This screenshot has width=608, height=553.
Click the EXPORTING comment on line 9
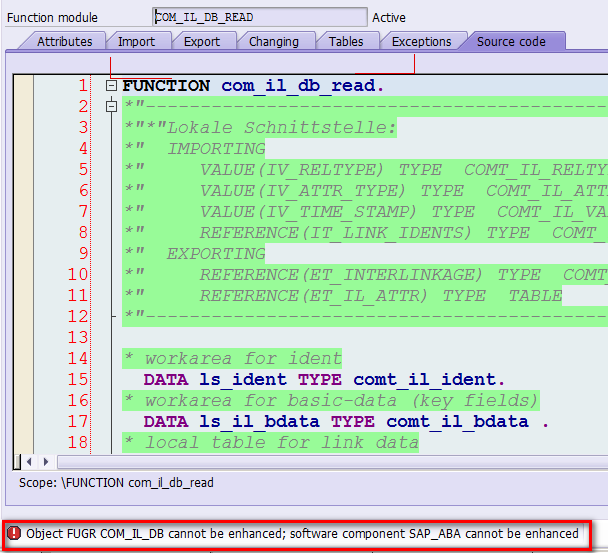[194, 254]
